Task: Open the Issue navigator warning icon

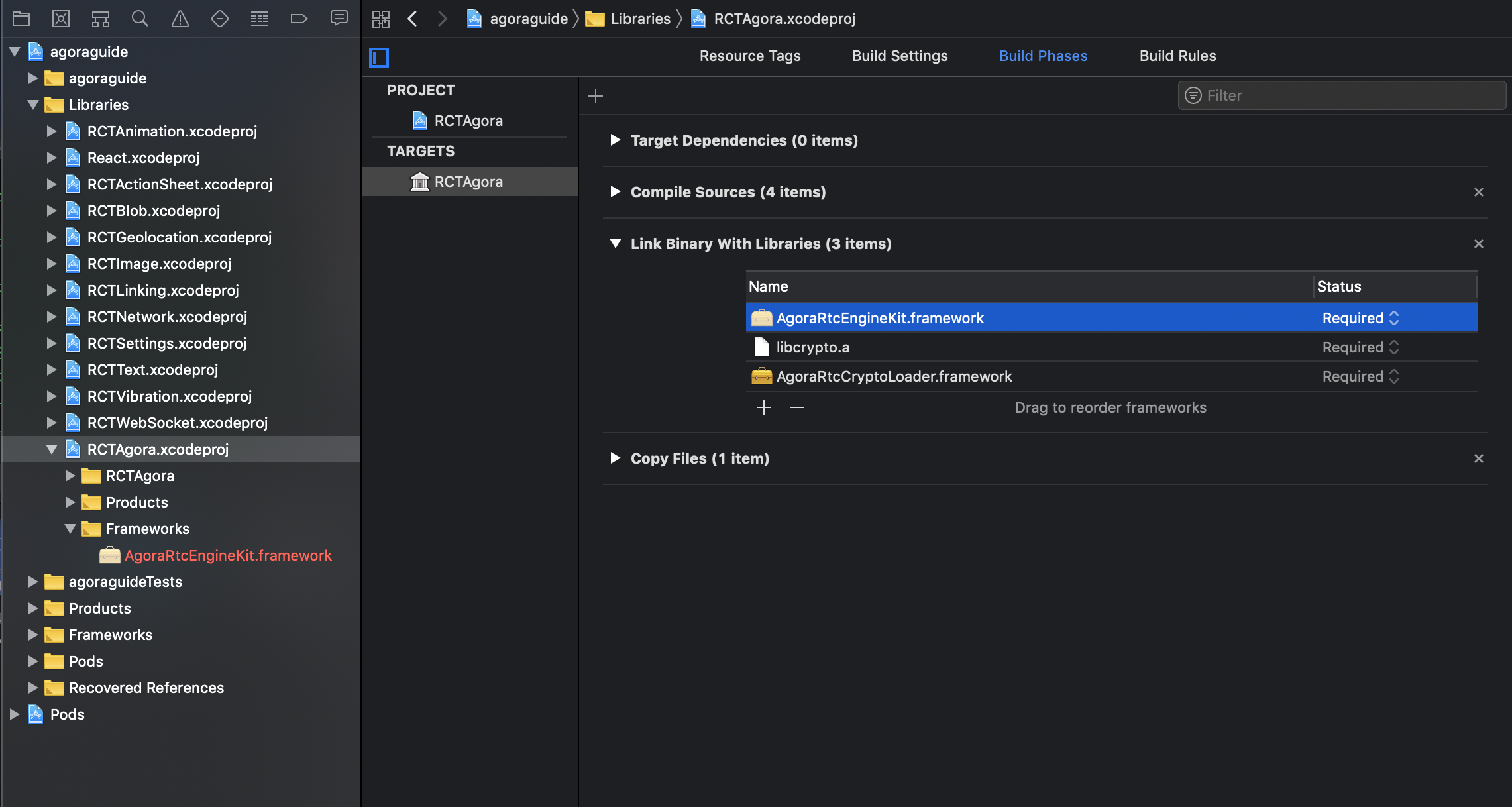Action: coord(180,19)
